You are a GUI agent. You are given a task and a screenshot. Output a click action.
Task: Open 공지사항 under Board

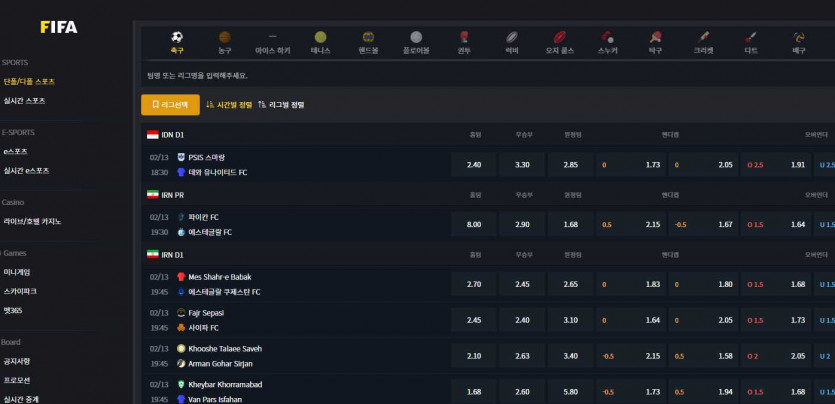(x=17, y=361)
